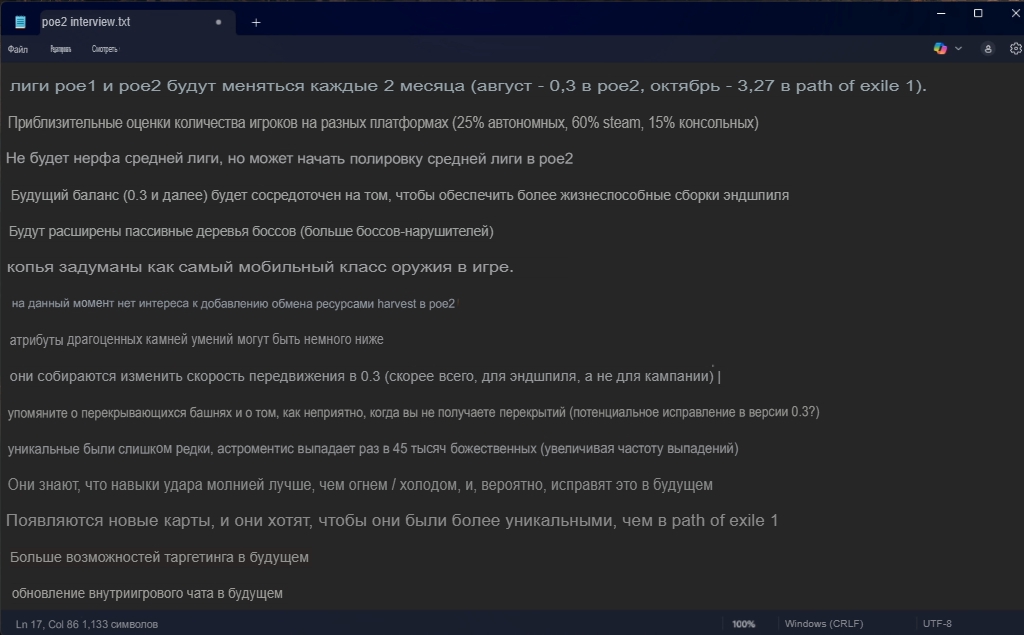Click the Notepad app icon in the title bar
The width and height of the screenshot is (1024, 635).
pos(20,22)
